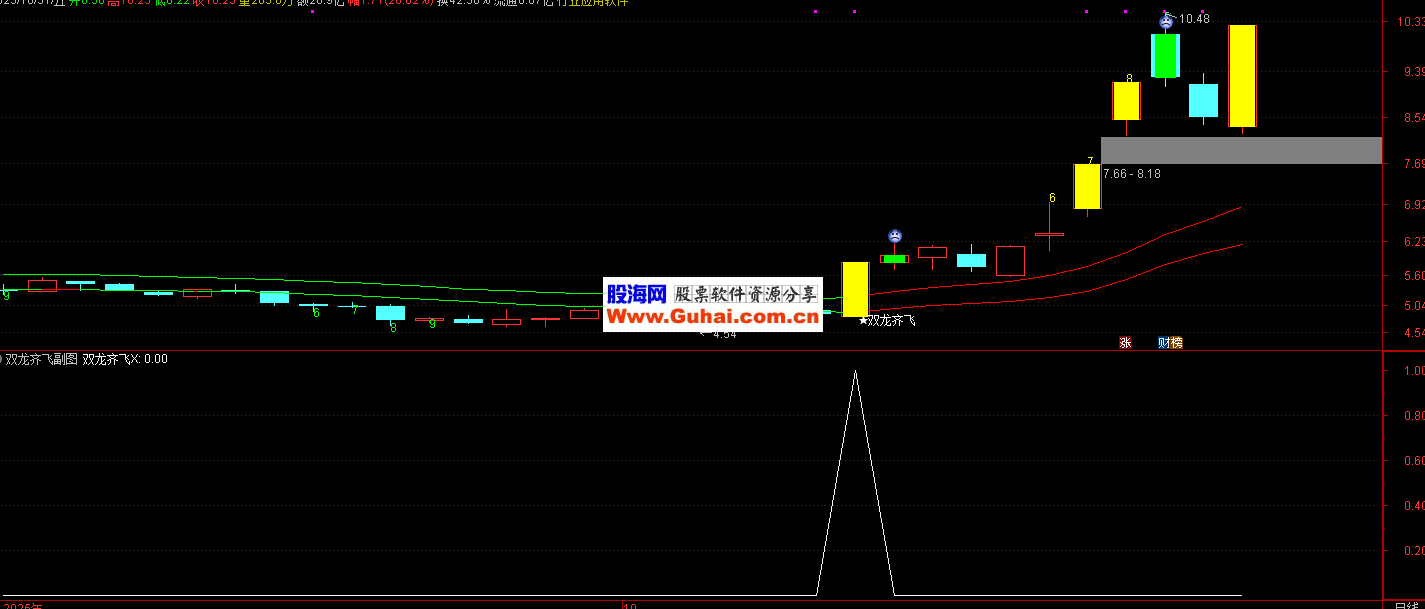
Task: Click the 榜 ranking marker icon
Action: tap(1177, 343)
